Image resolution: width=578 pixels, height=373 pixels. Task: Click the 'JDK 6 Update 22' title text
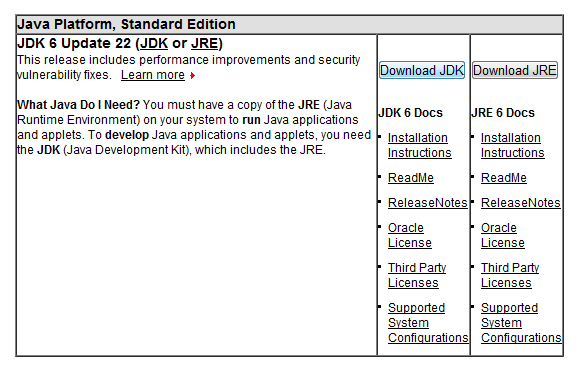coord(74,43)
